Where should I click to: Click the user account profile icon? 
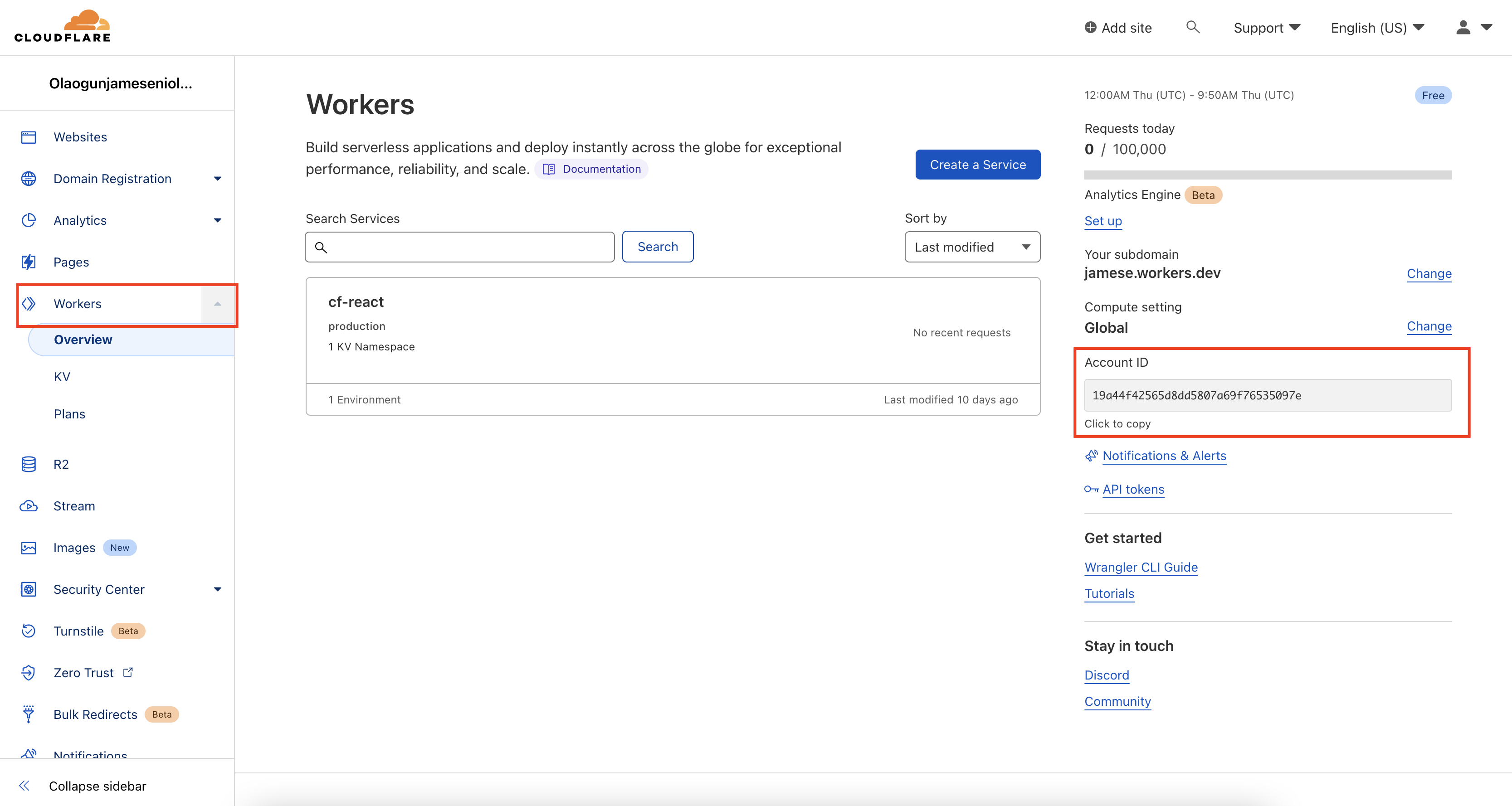coord(1463,28)
